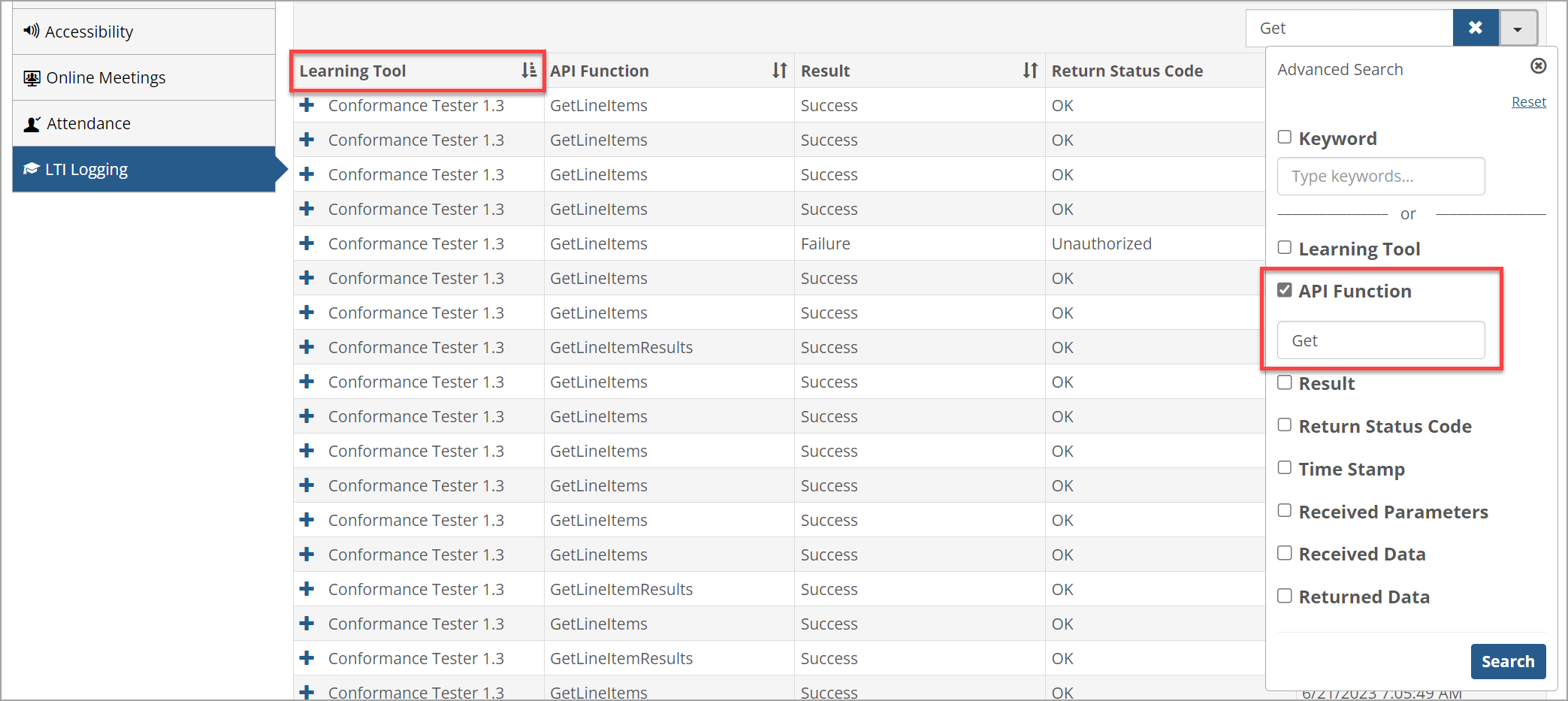Click the sort icon on the Learning Tool column
1568x701 pixels.
click(528, 70)
